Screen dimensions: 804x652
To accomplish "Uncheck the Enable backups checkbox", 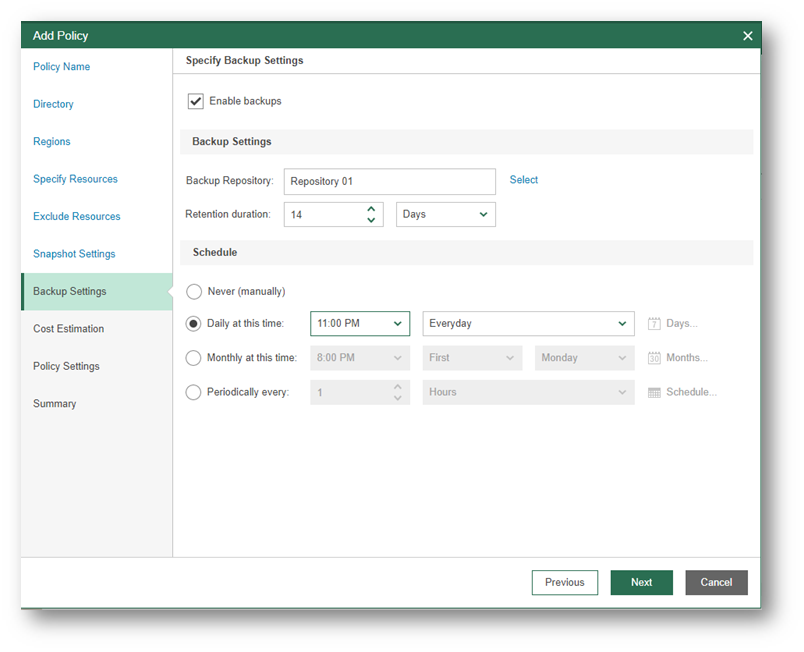I will 196,102.
